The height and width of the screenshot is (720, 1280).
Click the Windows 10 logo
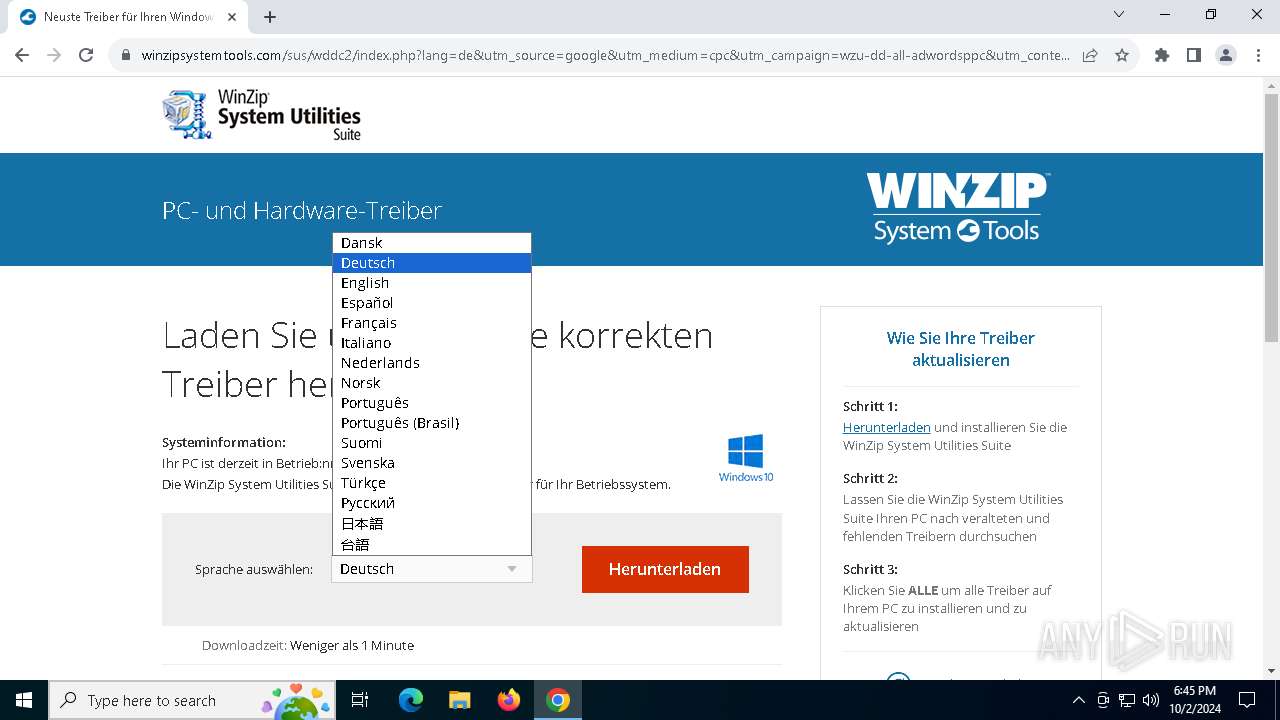coord(746,458)
